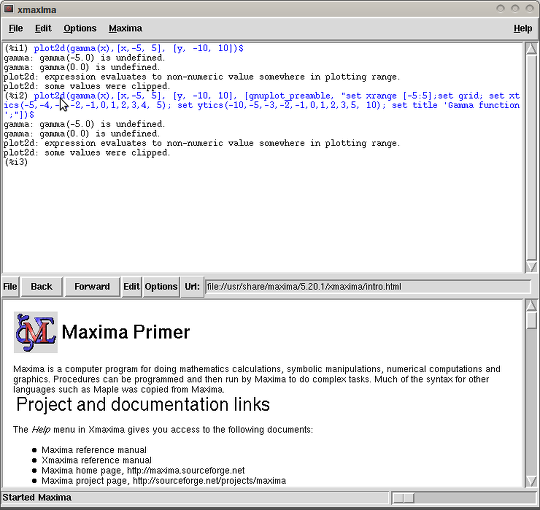Image resolution: width=540 pixels, height=510 pixels.
Task: Click the browser File button
Action: pos(10,287)
